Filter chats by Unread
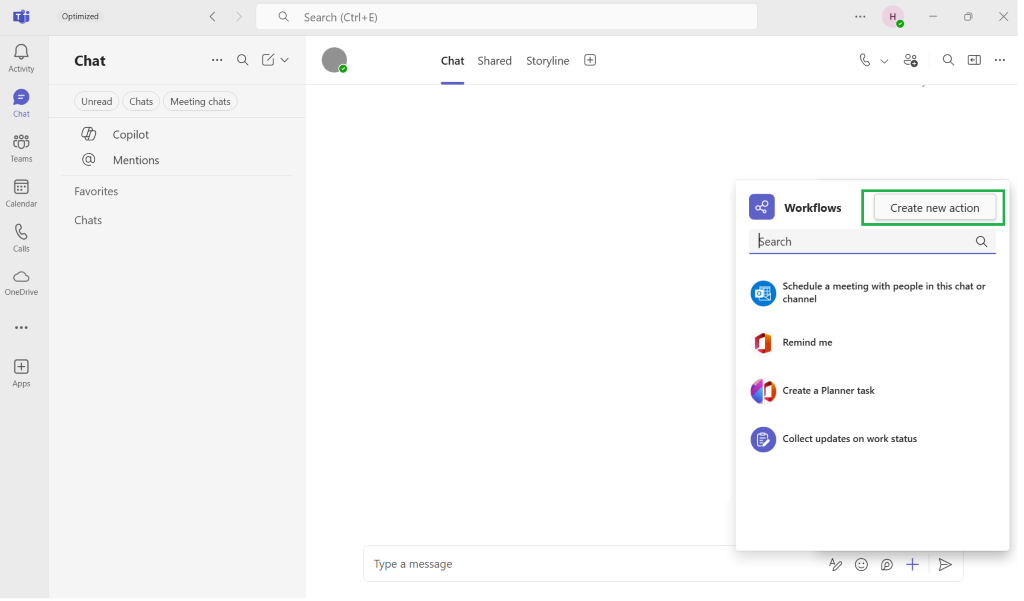The height and width of the screenshot is (601, 1024). [x=97, y=101]
